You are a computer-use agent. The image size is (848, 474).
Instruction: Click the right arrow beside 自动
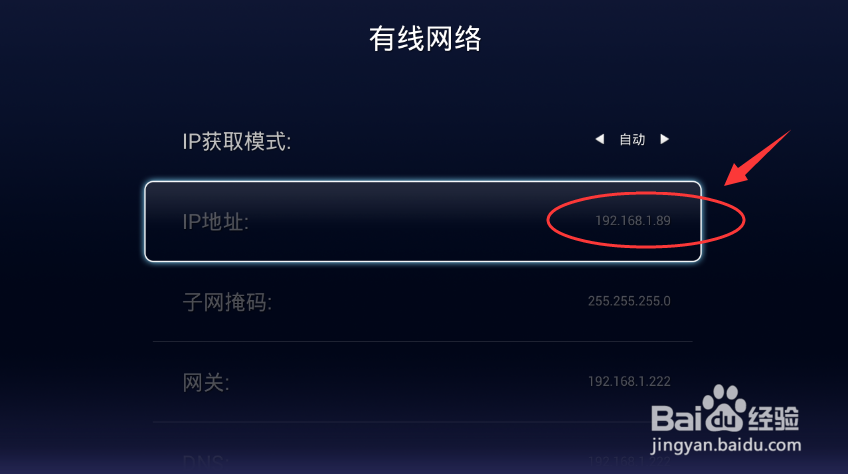(665, 139)
